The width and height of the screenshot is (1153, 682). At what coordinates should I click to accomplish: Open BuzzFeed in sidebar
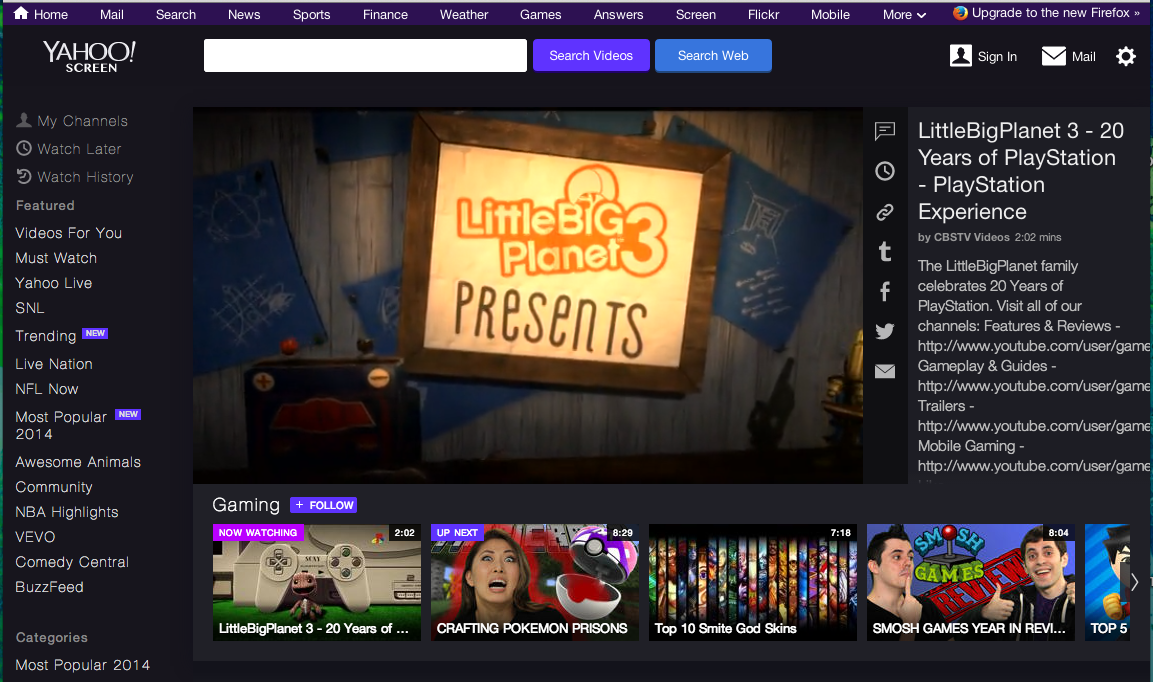(x=49, y=587)
